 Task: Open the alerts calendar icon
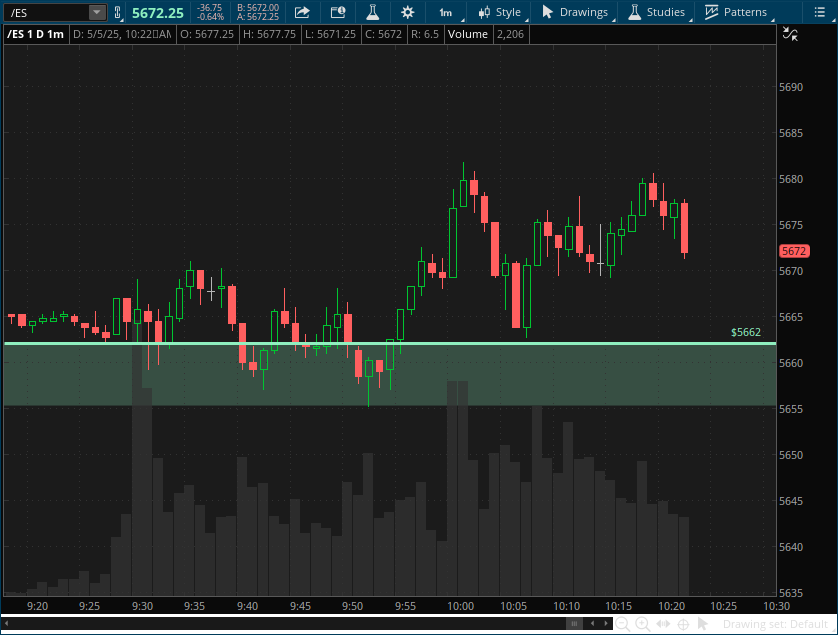point(338,12)
